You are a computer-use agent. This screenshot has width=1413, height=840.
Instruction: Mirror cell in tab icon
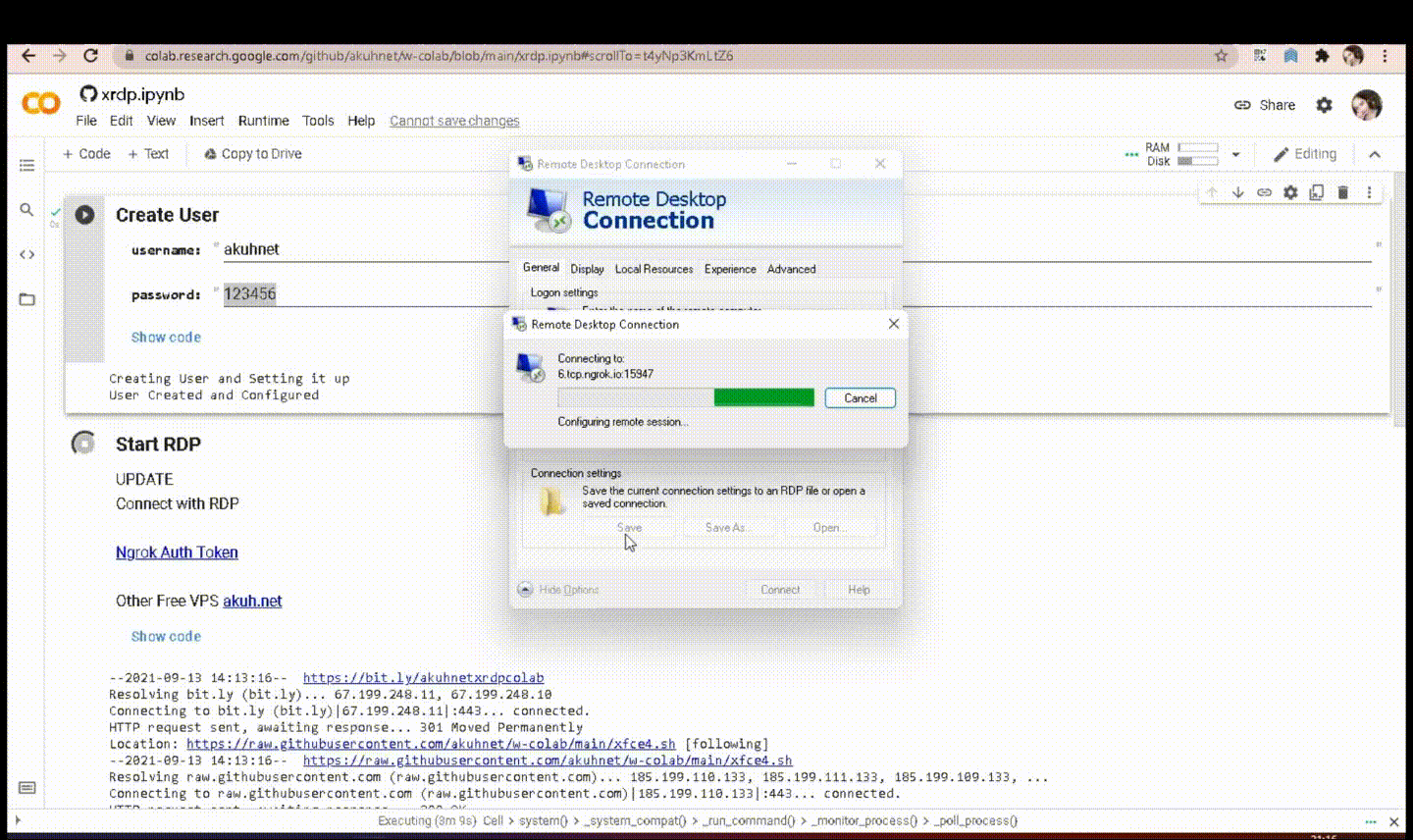[1316, 192]
